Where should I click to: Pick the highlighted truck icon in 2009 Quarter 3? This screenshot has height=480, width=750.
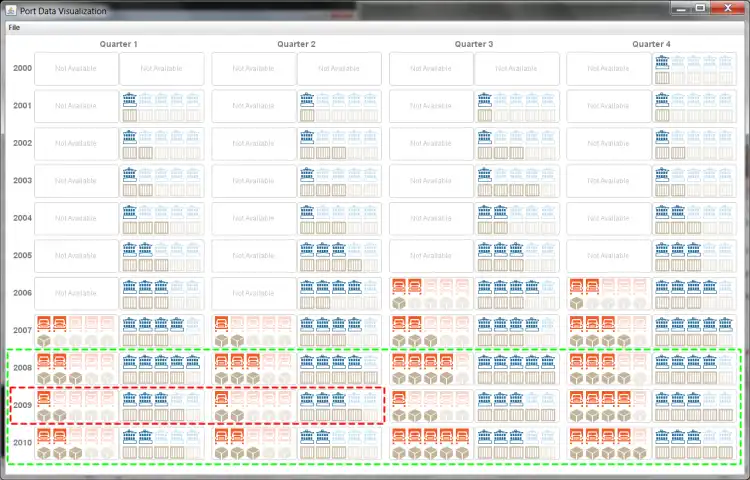(399, 398)
